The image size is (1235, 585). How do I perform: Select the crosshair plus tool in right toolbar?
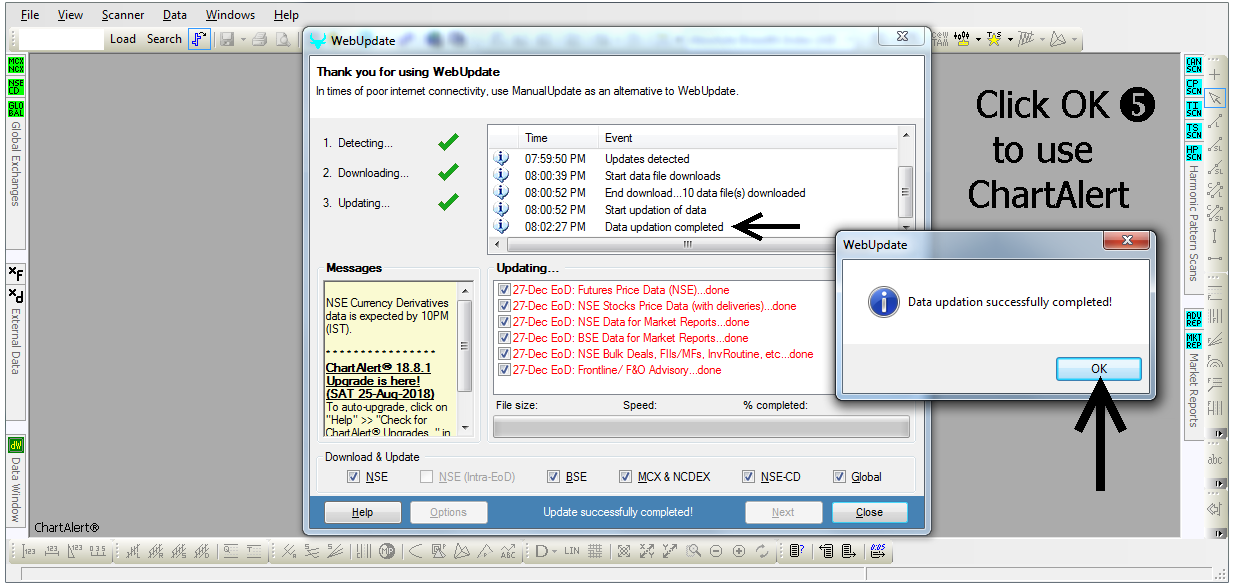pyautogui.click(x=1215, y=75)
